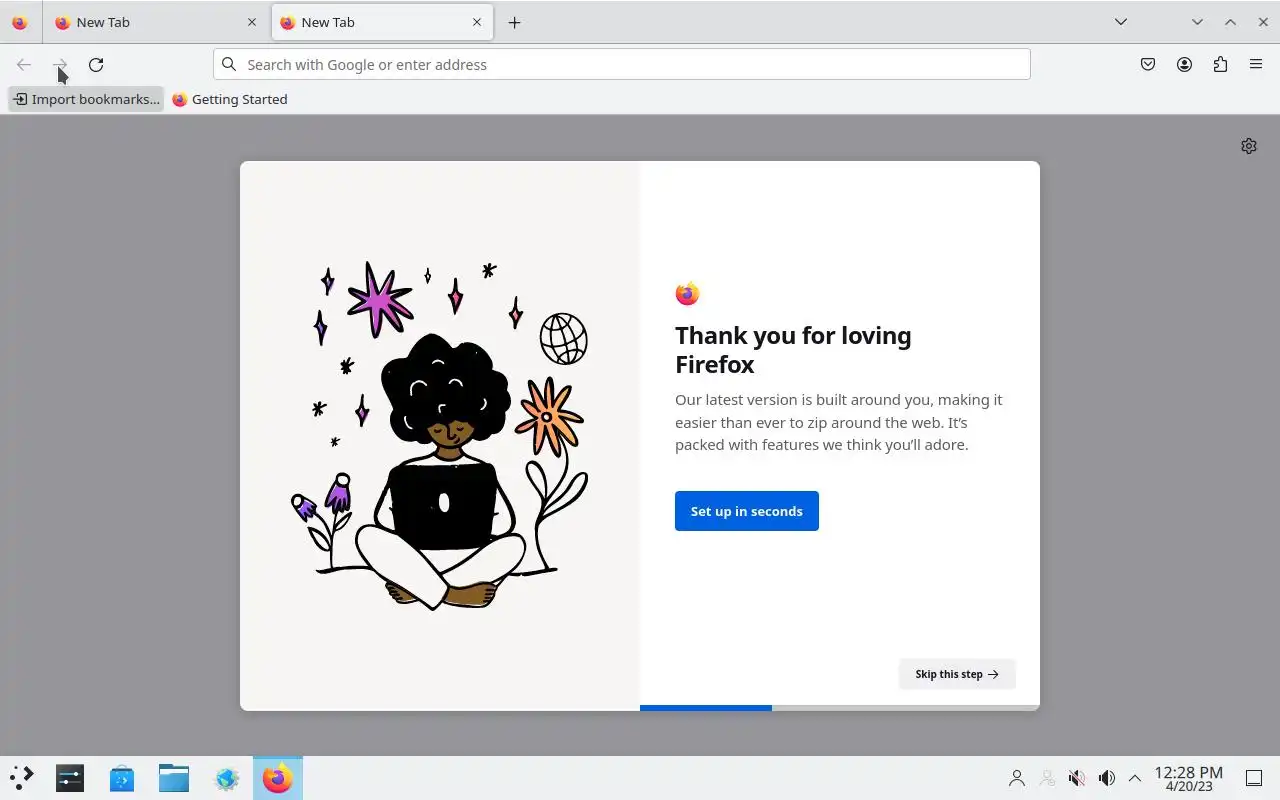Image resolution: width=1280 pixels, height=800 pixels.
Task: Focus the Search with Google address bar
Action: tap(621, 64)
